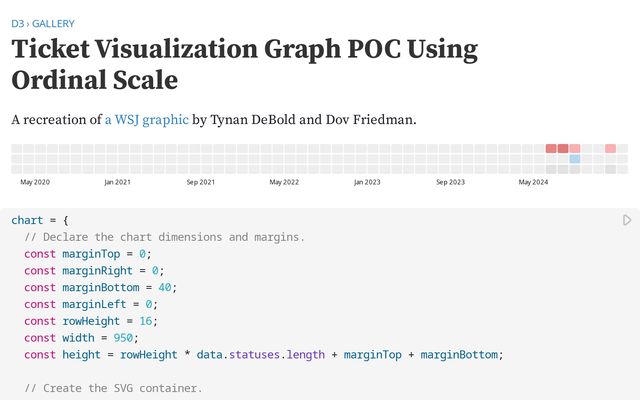Click the Jan 2023 axis tick label
This screenshot has height=400, width=640.
point(367,183)
